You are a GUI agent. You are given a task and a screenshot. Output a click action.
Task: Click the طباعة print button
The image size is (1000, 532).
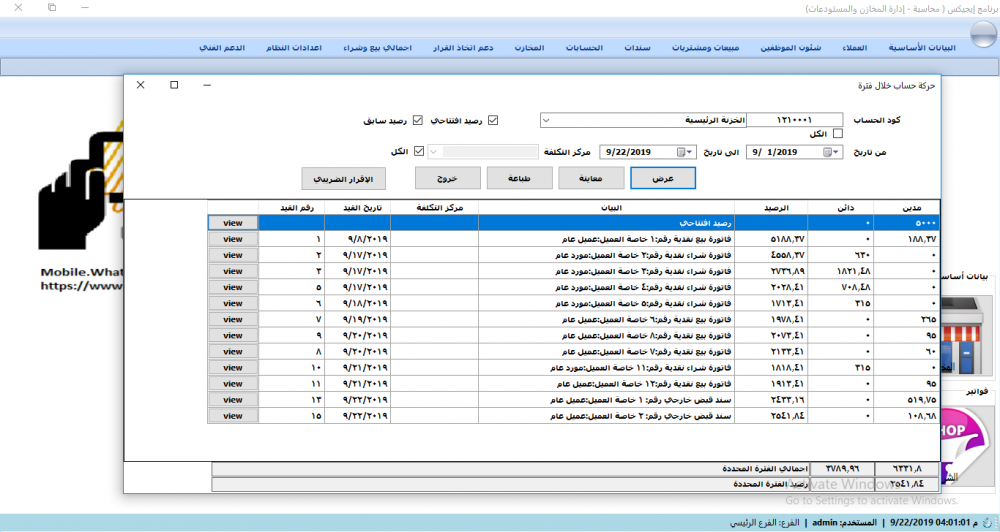[x=519, y=179]
